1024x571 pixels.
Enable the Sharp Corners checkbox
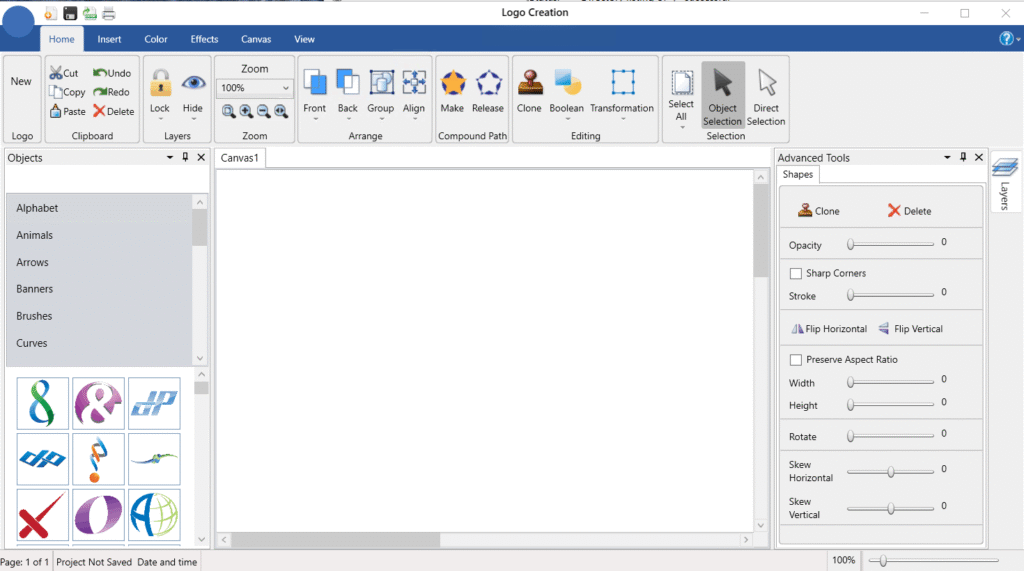[796, 273]
